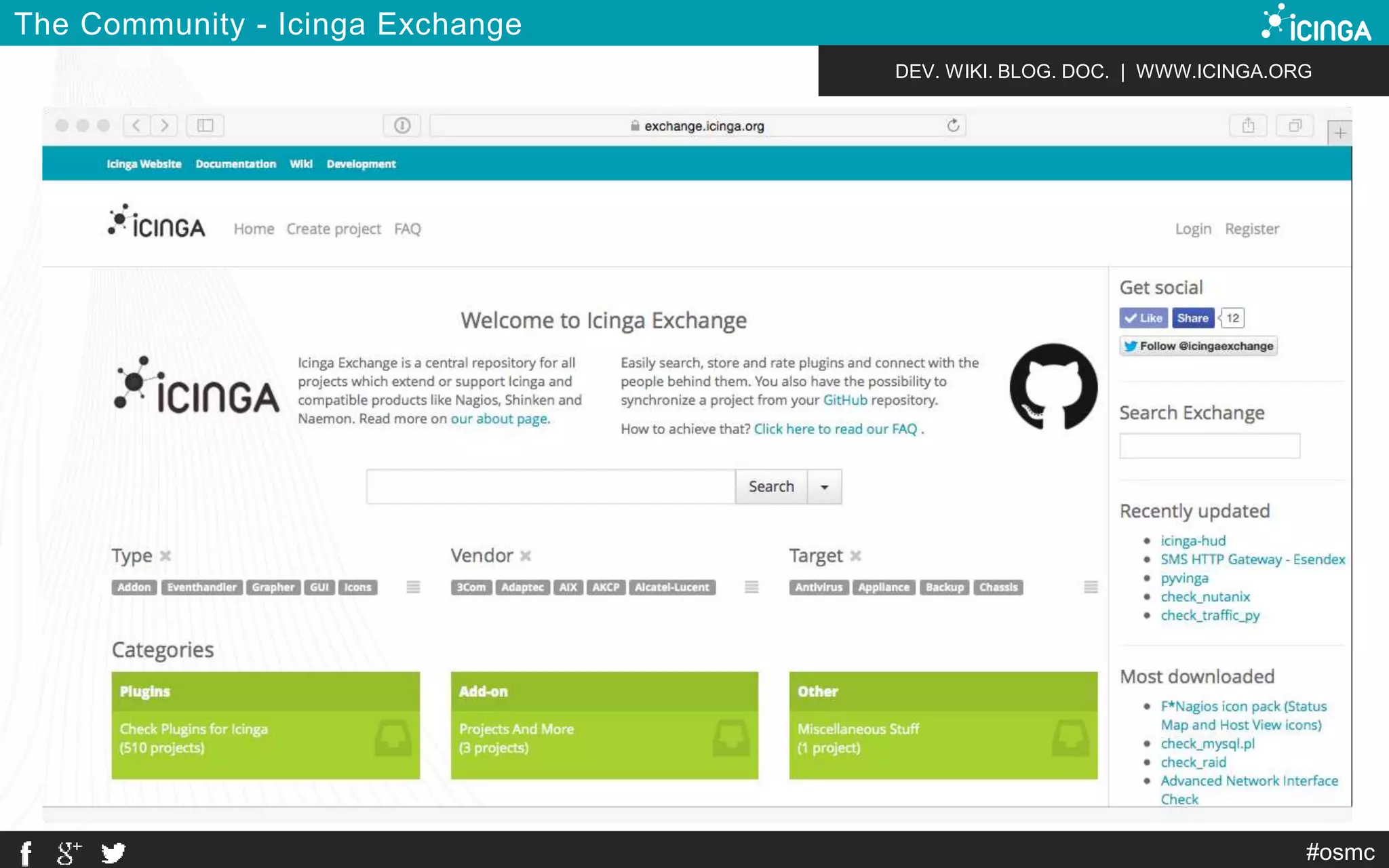The height and width of the screenshot is (868, 1389).
Task: Expand the full Type tag list
Action: pos(413,587)
